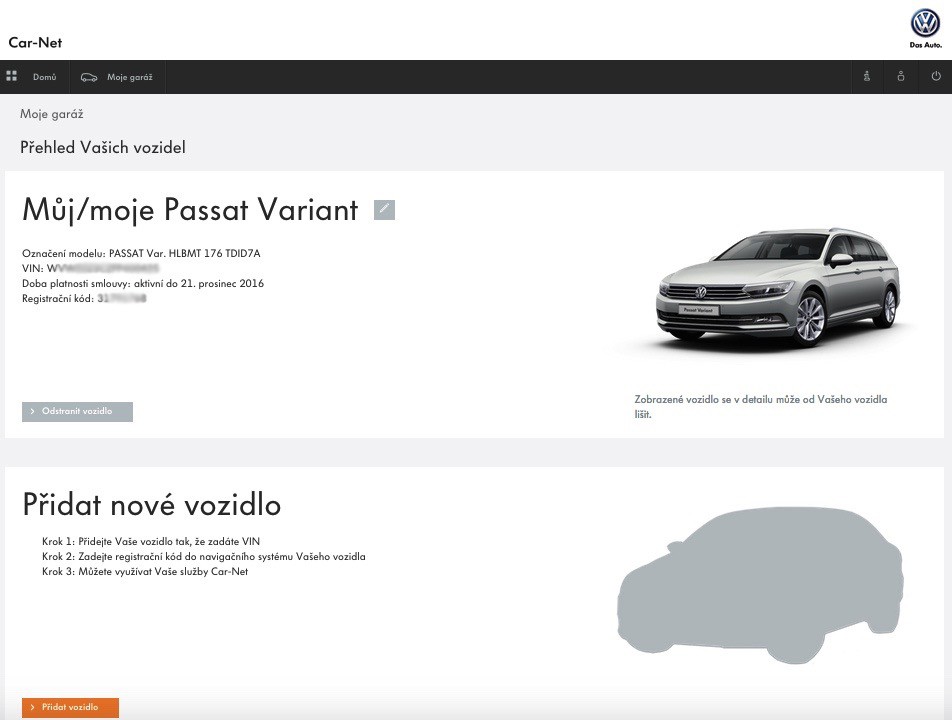The width and height of the screenshot is (952, 720).
Task: Go to the Domů menu item
Action: pos(45,77)
